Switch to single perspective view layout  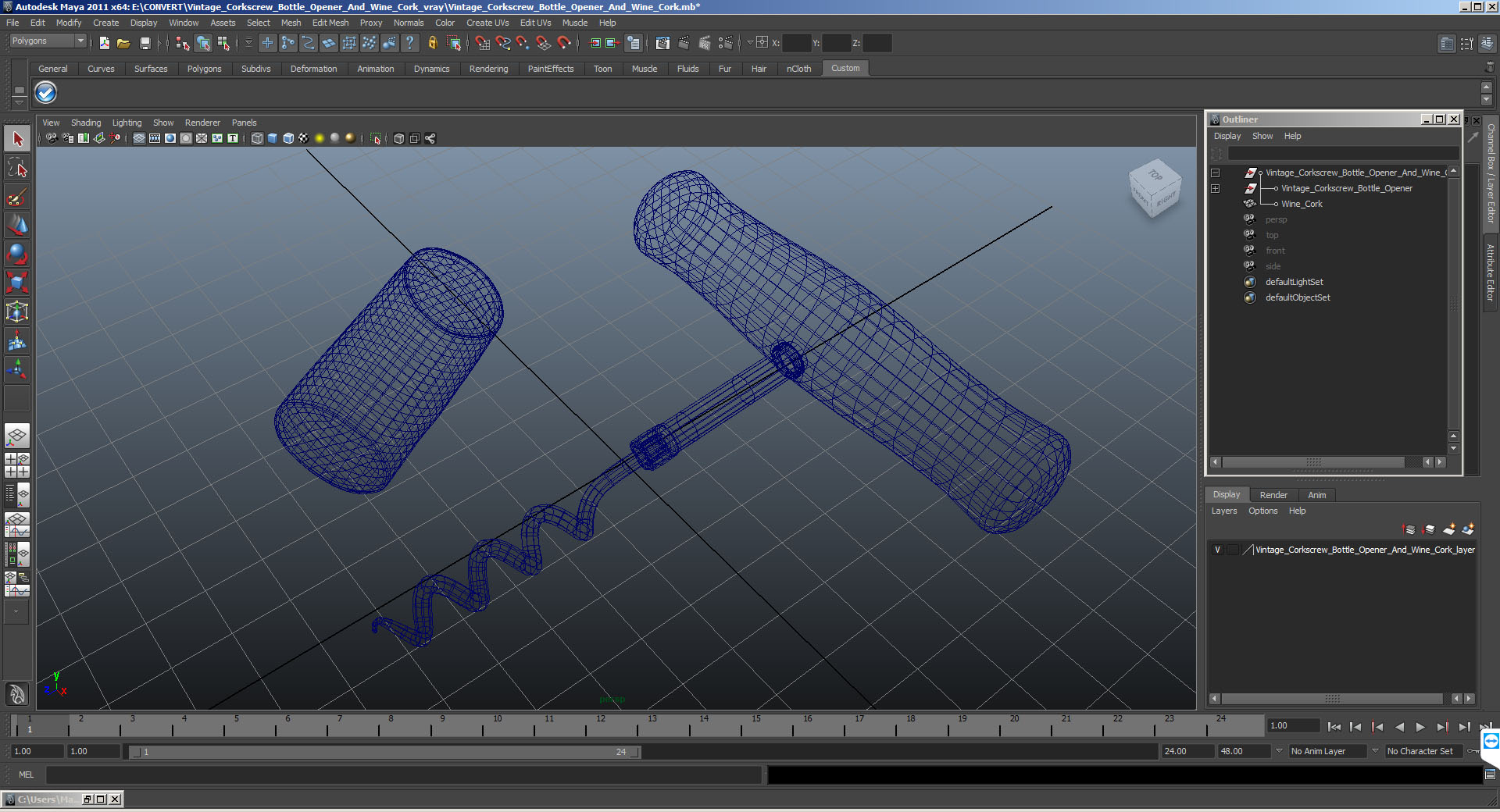click(17, 436)
